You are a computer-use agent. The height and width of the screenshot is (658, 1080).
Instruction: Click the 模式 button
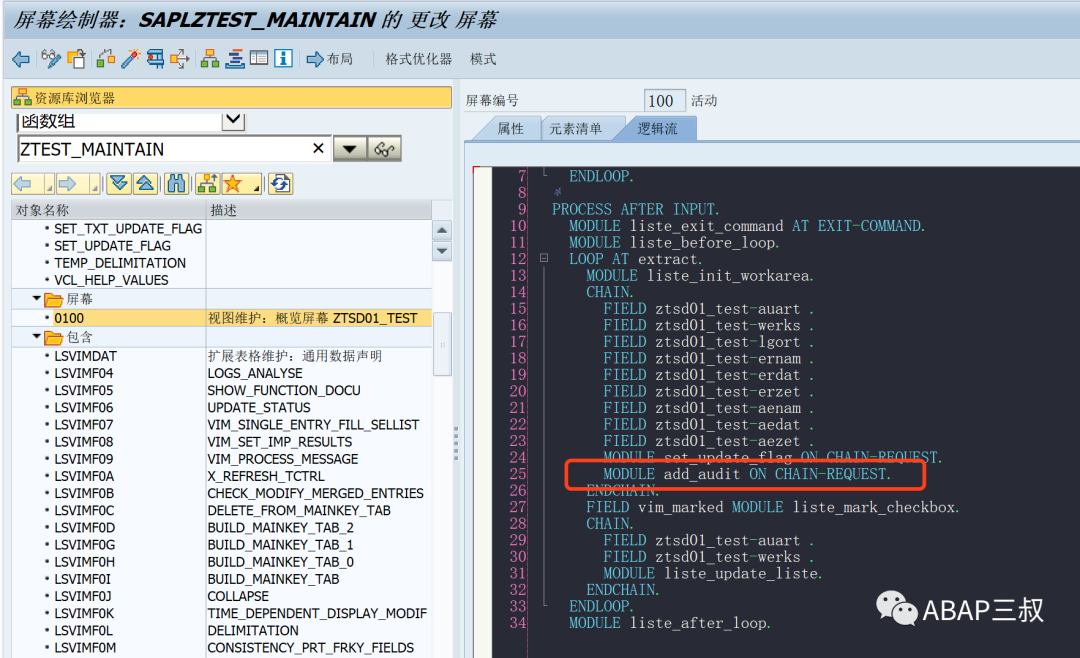[x=483, y=59]
